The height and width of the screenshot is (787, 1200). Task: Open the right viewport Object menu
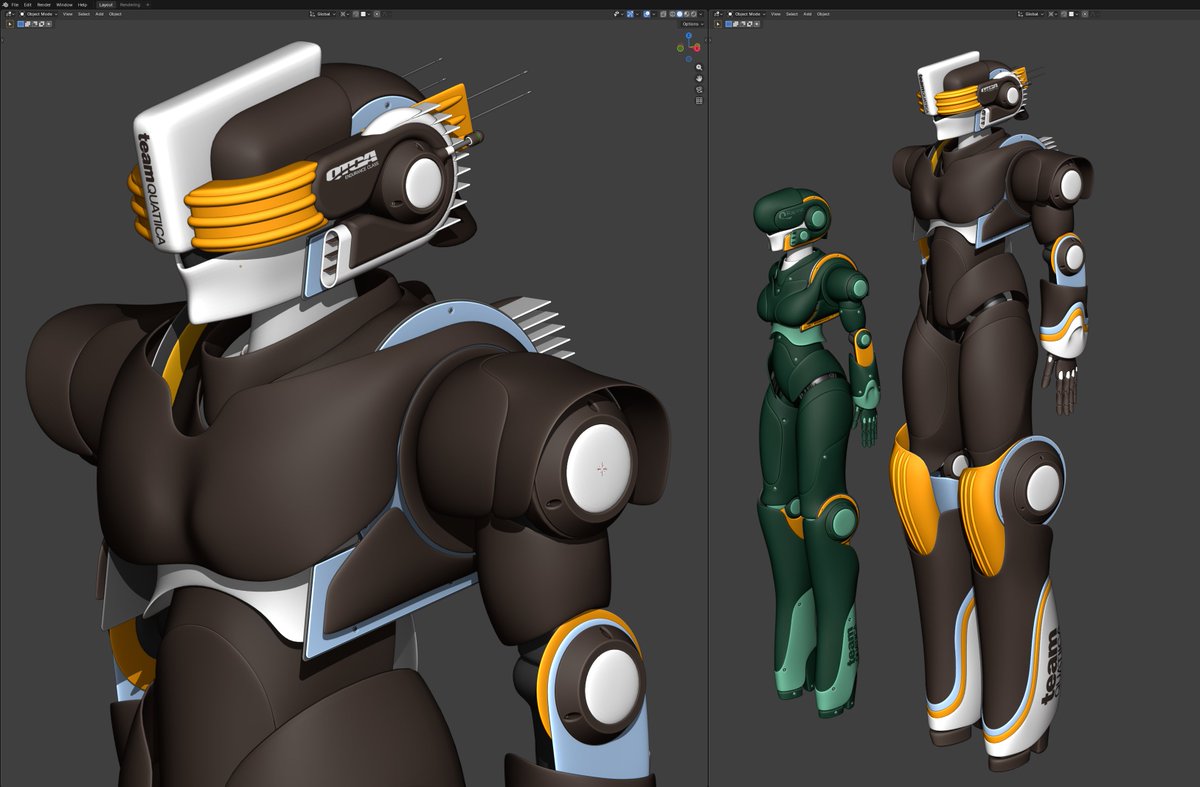[823, 14]
